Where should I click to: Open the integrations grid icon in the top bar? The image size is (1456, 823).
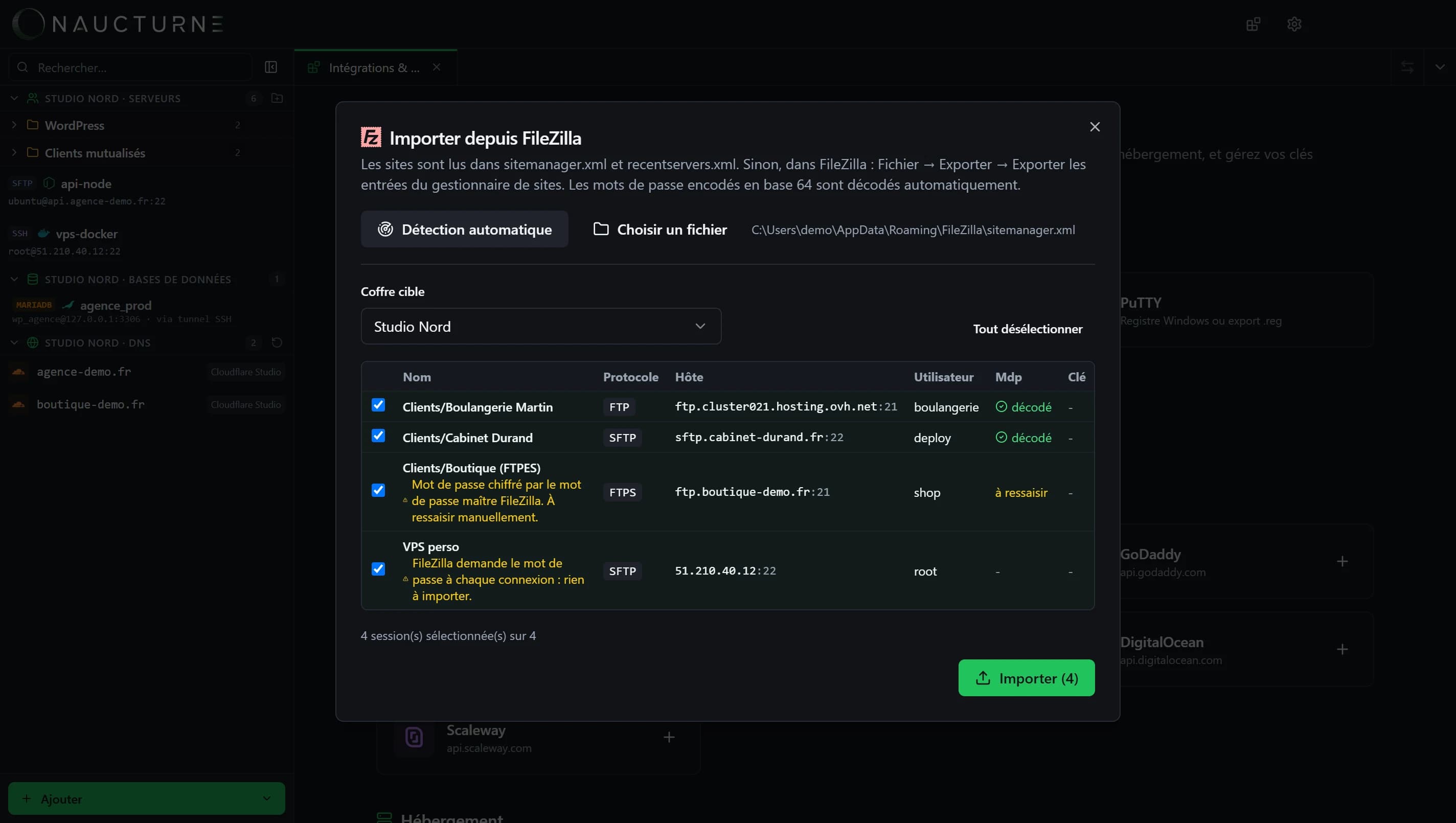pyautogui.click(x=1253, y=25)
